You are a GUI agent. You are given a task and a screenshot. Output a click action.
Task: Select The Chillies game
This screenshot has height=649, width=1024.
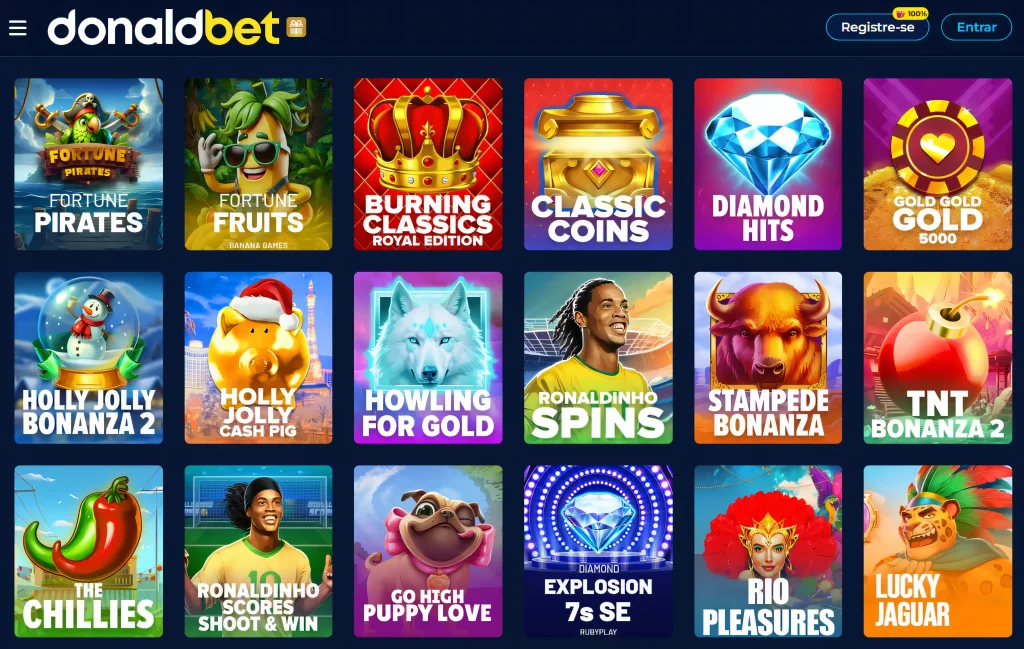click(x=89, y=551)
